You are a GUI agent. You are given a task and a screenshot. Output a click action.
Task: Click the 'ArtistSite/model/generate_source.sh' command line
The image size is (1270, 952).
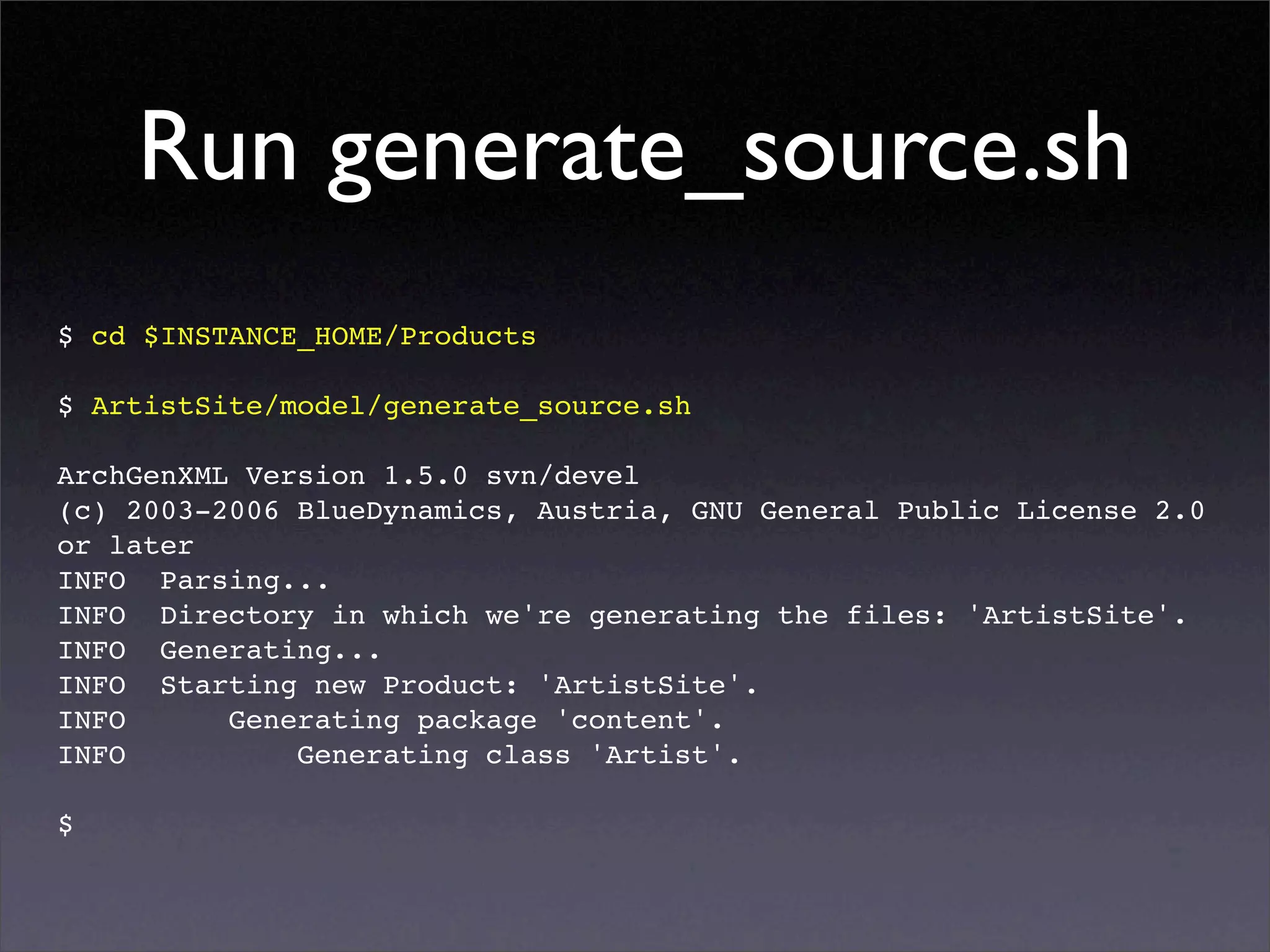pos(391,407)
